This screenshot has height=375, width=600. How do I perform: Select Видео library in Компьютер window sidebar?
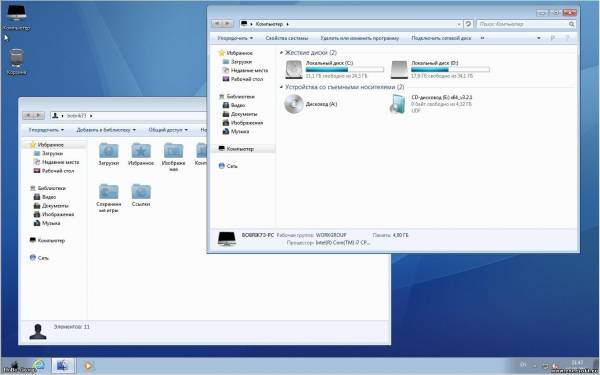pos(238,105)
